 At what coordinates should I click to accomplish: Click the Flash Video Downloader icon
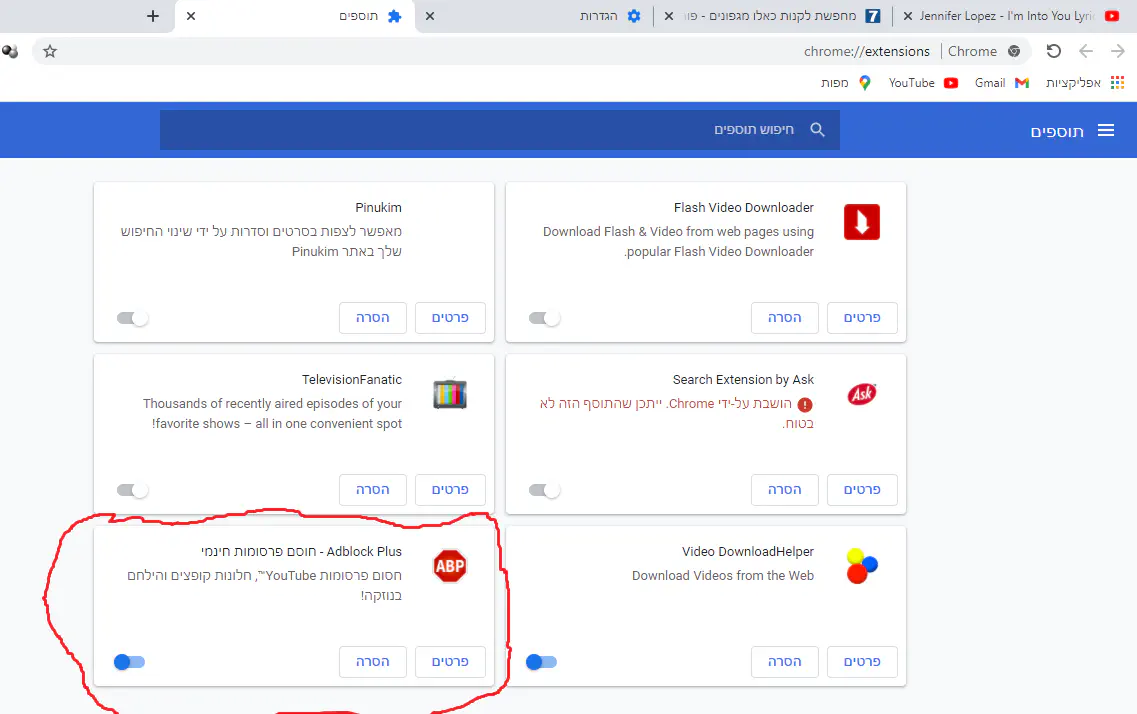(x=861, y=222)
